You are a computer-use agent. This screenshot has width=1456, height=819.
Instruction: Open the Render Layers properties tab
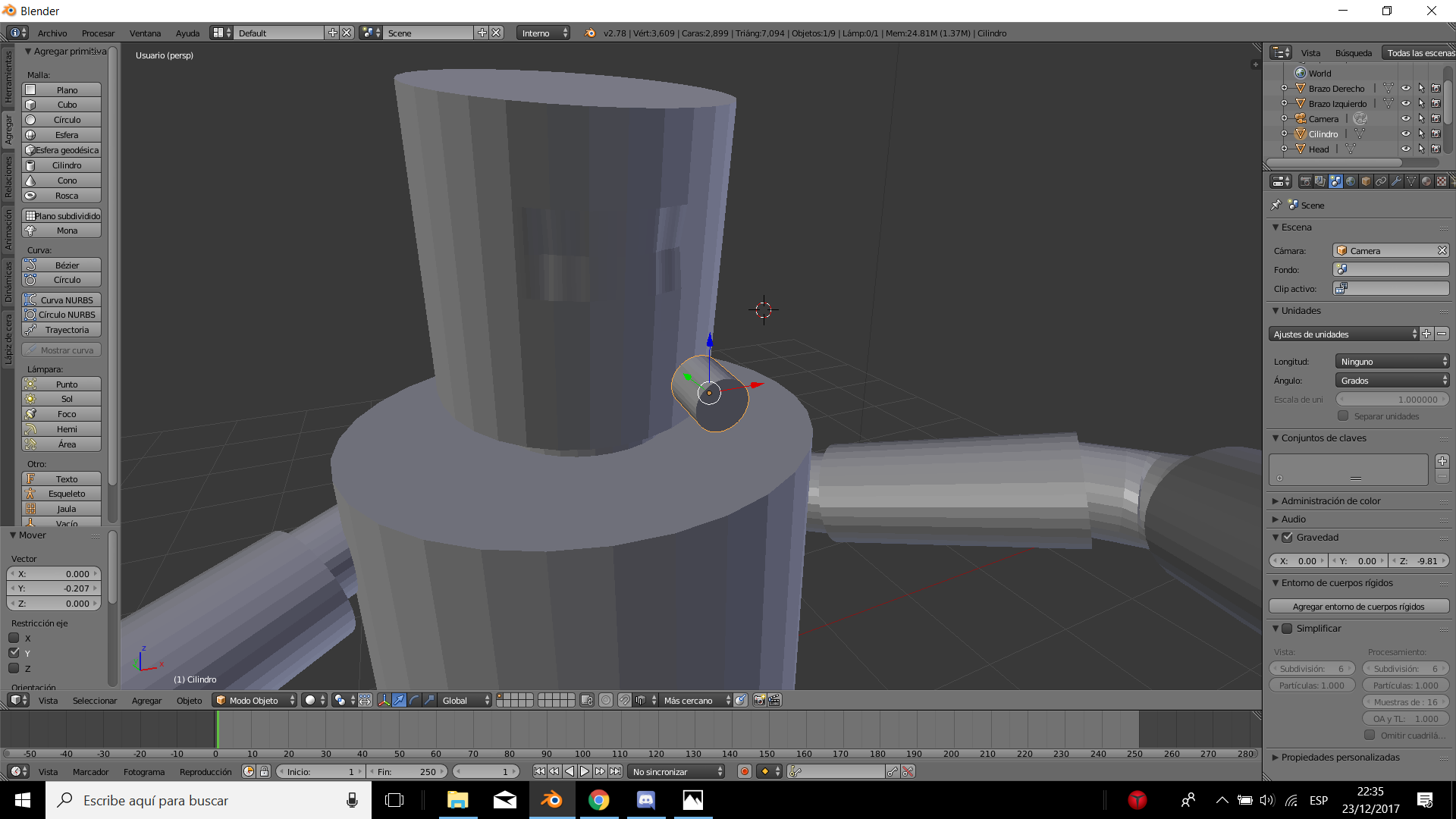click(1320, 181)
